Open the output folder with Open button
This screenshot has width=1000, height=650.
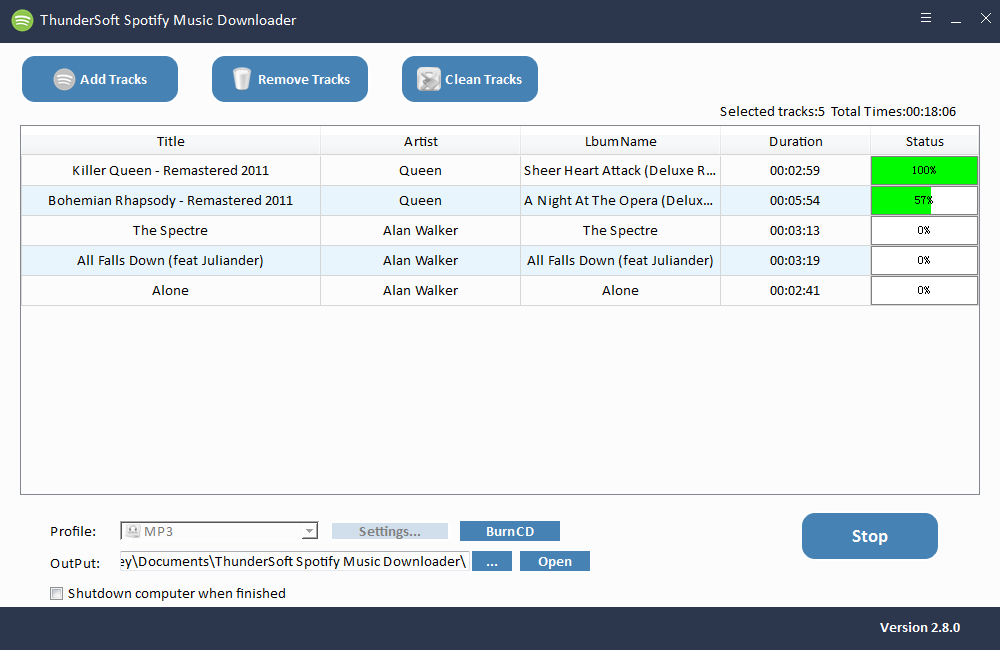coord(554,561)
